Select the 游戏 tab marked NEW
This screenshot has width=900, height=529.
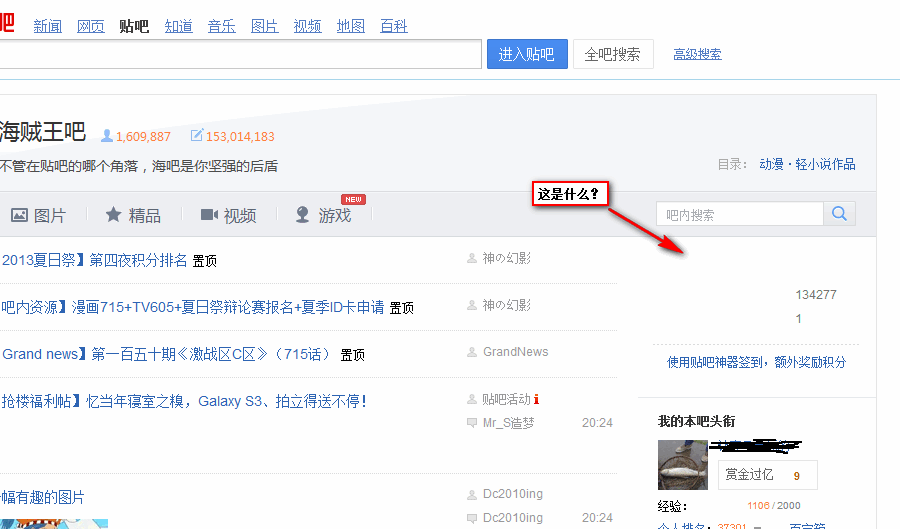point(324,215)
